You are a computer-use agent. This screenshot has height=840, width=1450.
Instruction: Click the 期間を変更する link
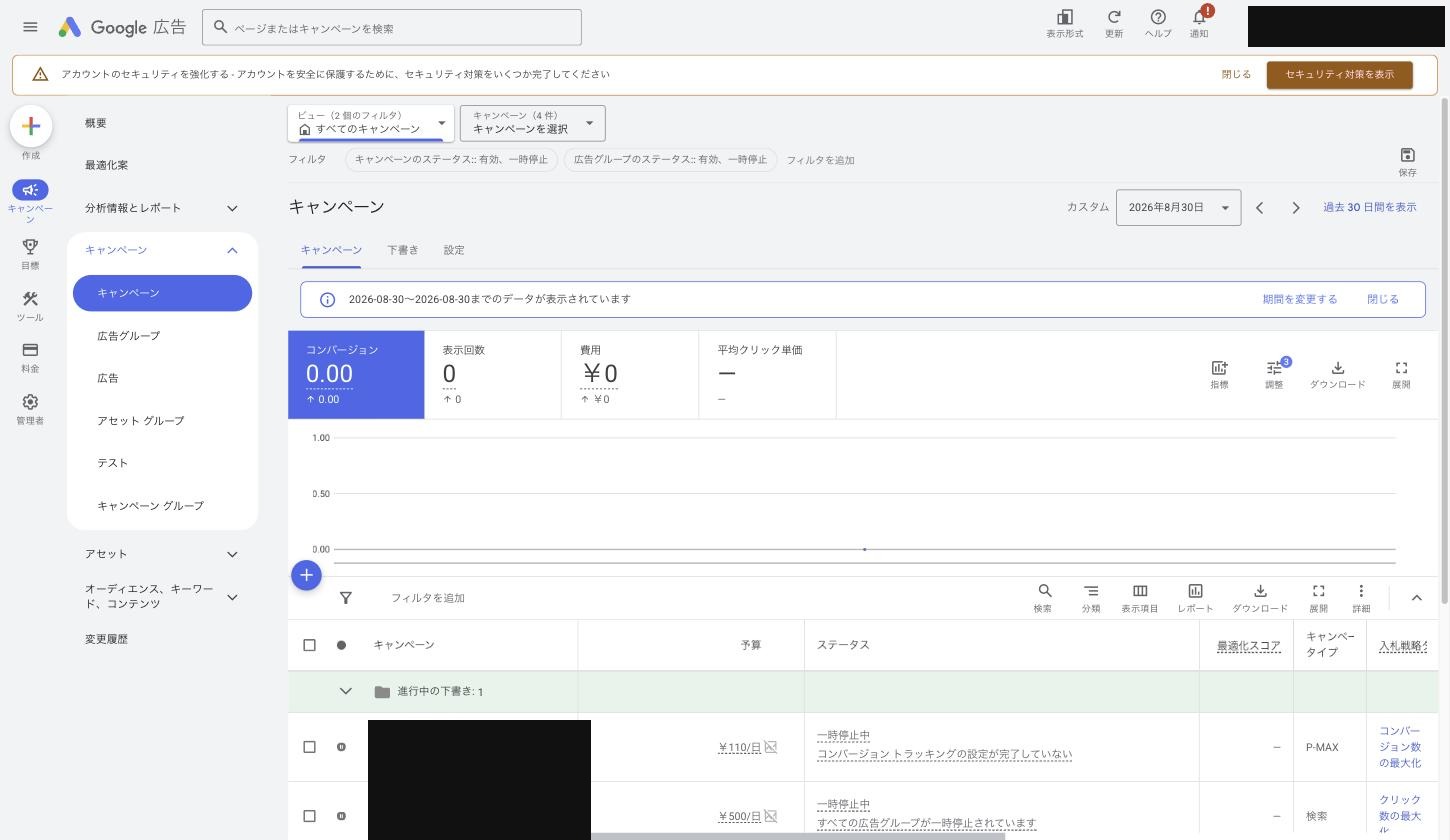click(1300, 299)
